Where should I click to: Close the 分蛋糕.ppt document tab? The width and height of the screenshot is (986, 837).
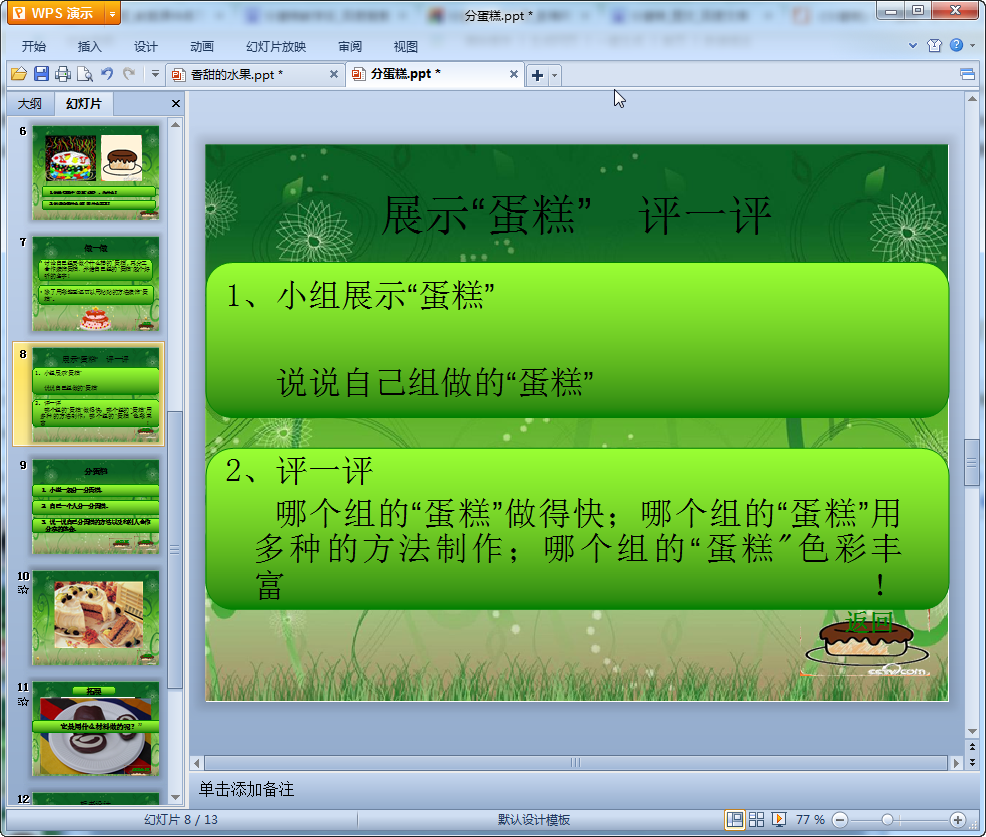click(514, 74)
